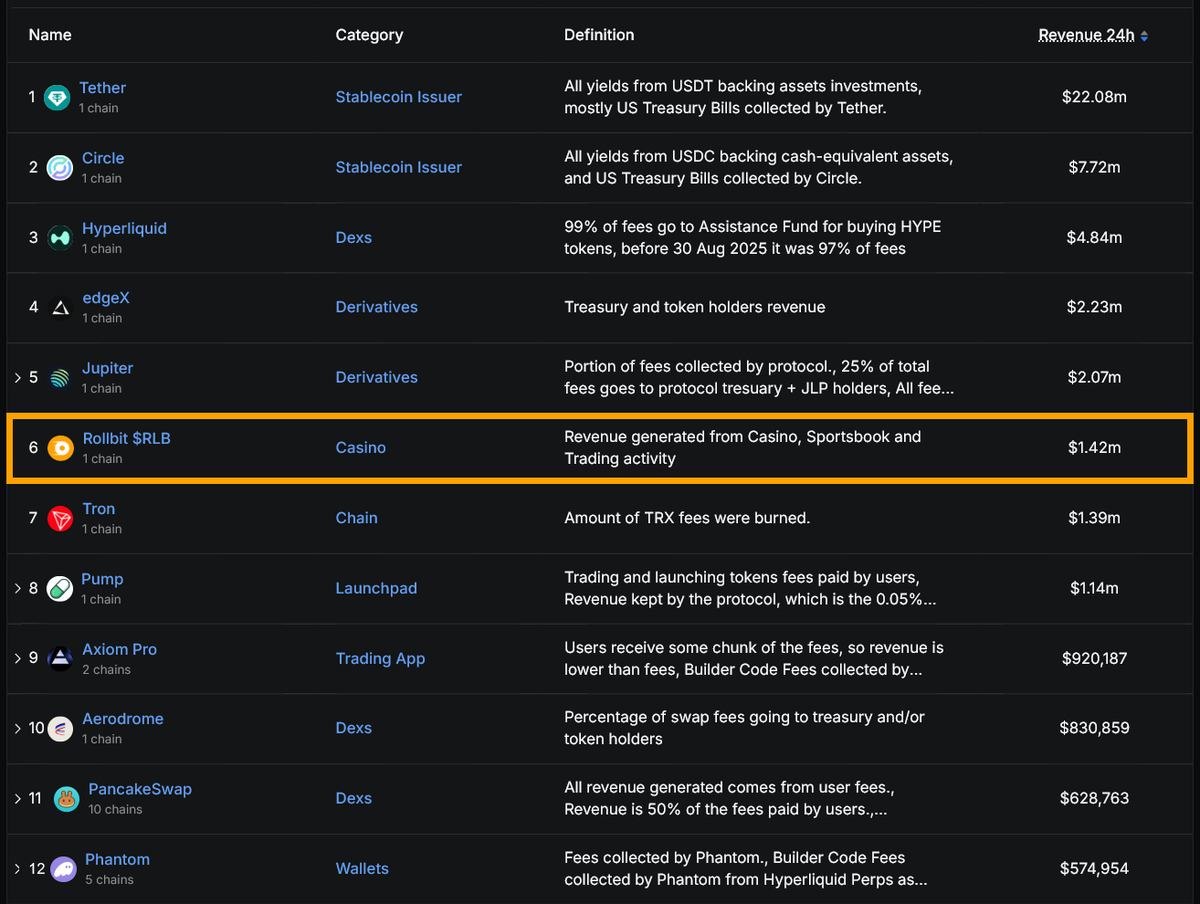Expand the Pump row chevron
The image size is (1200, 904).
click(17, 588)
